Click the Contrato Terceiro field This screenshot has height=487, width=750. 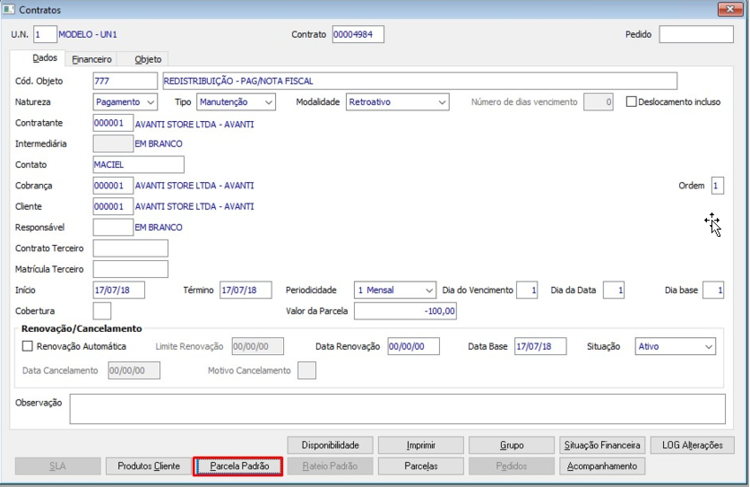coord(131,248)
